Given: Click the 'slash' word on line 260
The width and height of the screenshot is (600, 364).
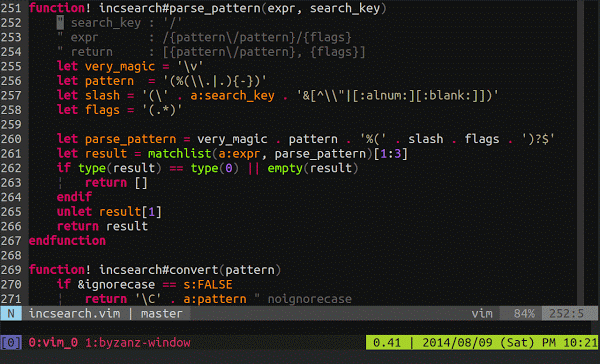Looking at the screenshot, I should click(x=426, y=139).
